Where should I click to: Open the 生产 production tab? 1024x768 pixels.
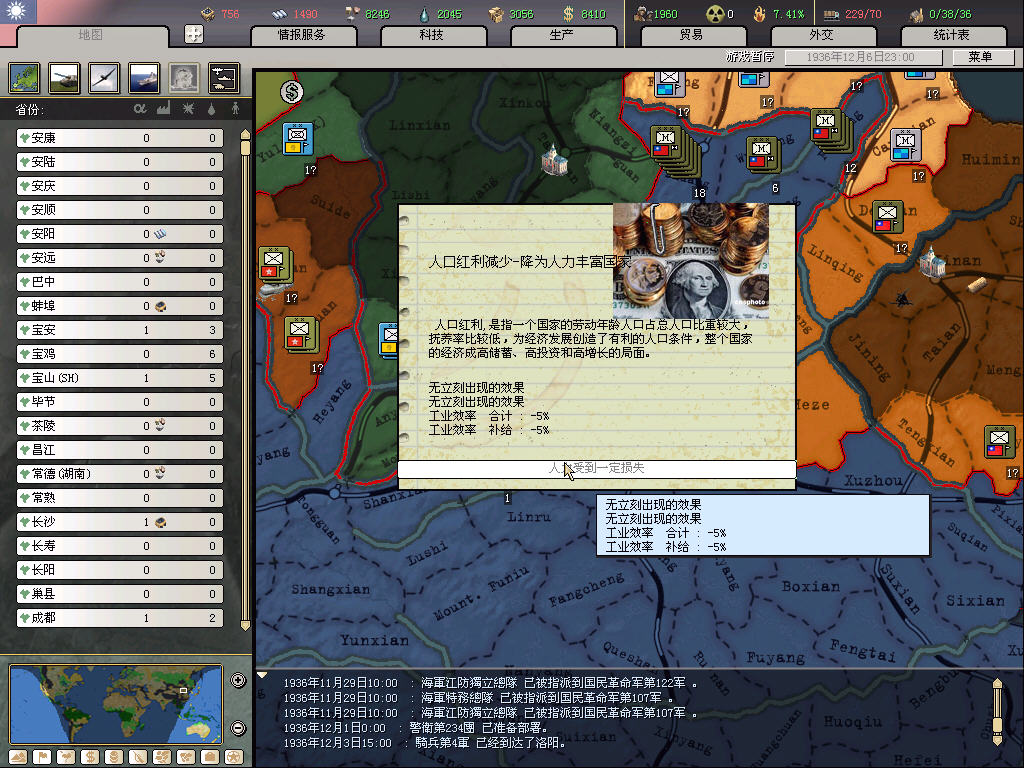pyautogui.click(x=562, y=35)
